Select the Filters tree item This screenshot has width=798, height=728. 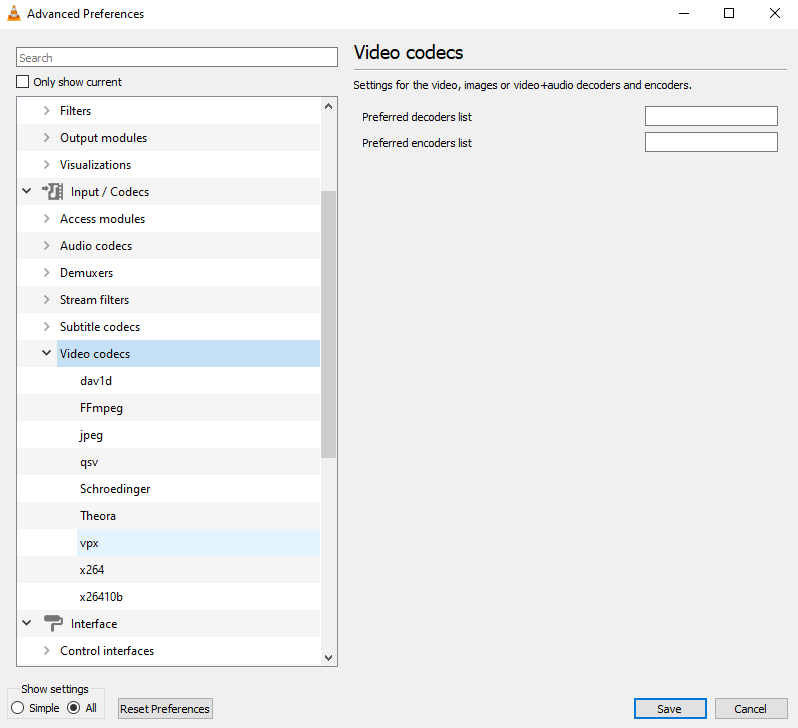(75, 111)
